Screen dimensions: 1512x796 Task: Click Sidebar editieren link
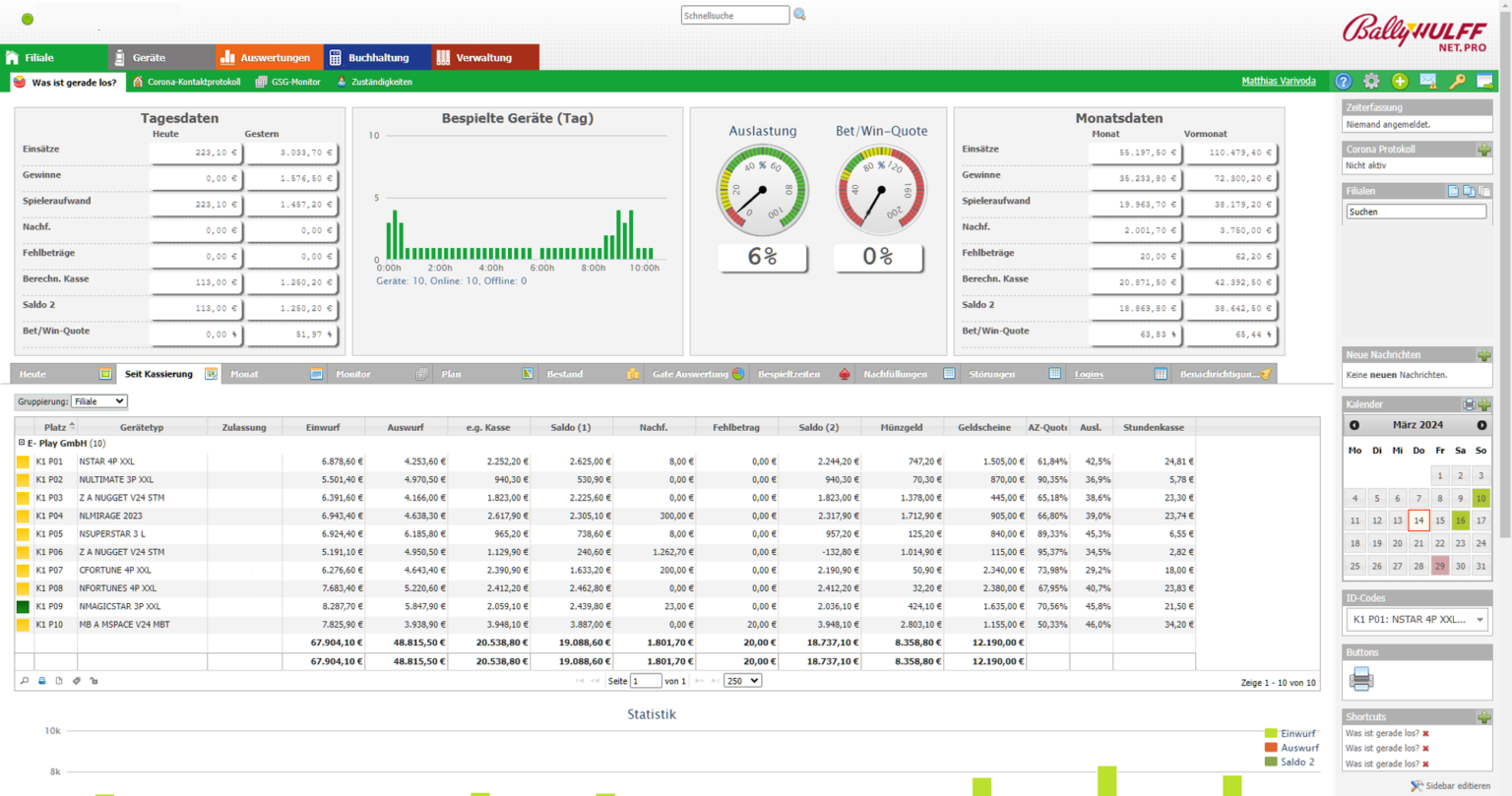[x=1457, y=786]
